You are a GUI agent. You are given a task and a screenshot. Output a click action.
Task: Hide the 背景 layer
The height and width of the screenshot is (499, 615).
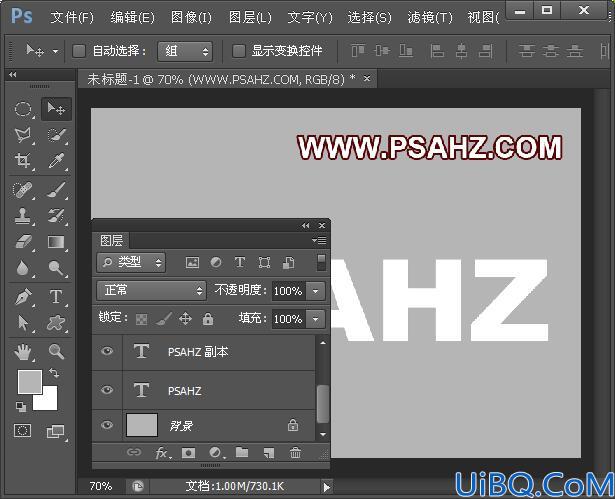point(107,425)
